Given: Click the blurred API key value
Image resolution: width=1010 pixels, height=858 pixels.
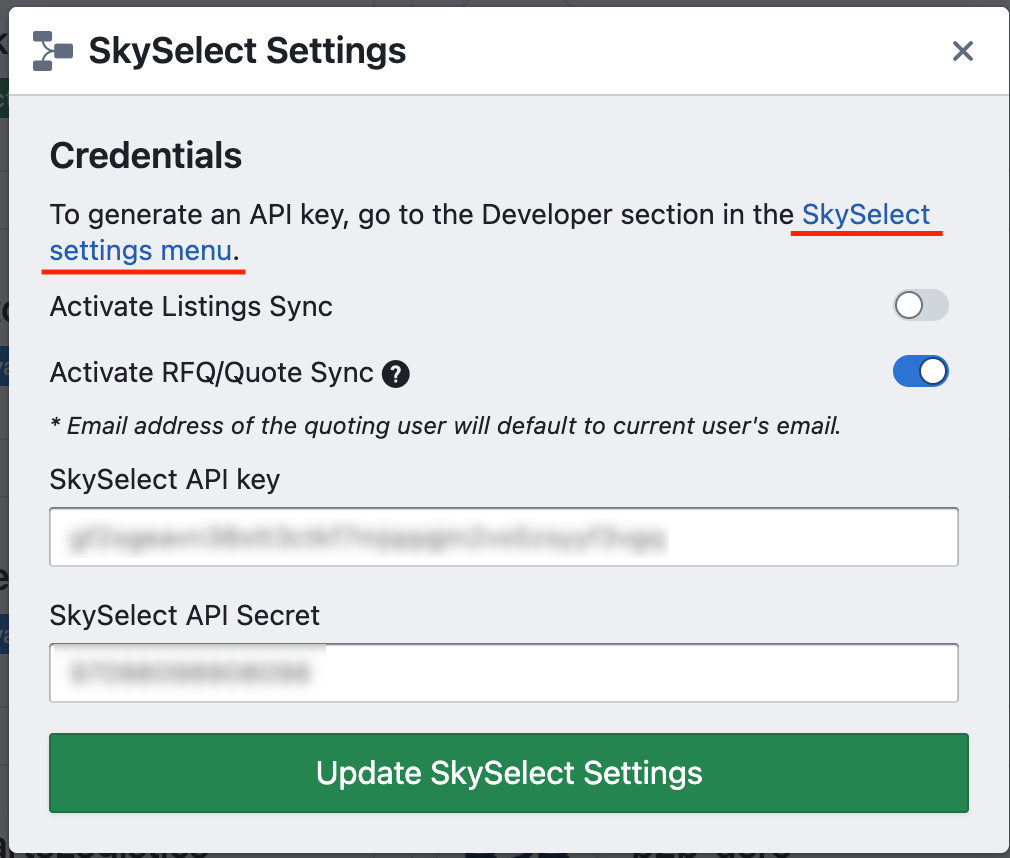Looking at the screenshot, I should [366, 539].
